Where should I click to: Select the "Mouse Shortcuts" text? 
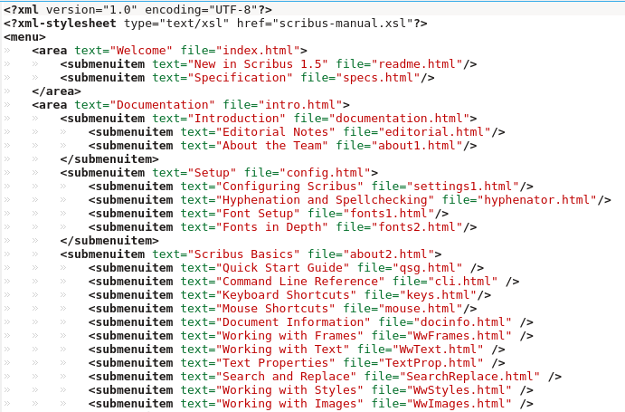[x=275, y=308]
